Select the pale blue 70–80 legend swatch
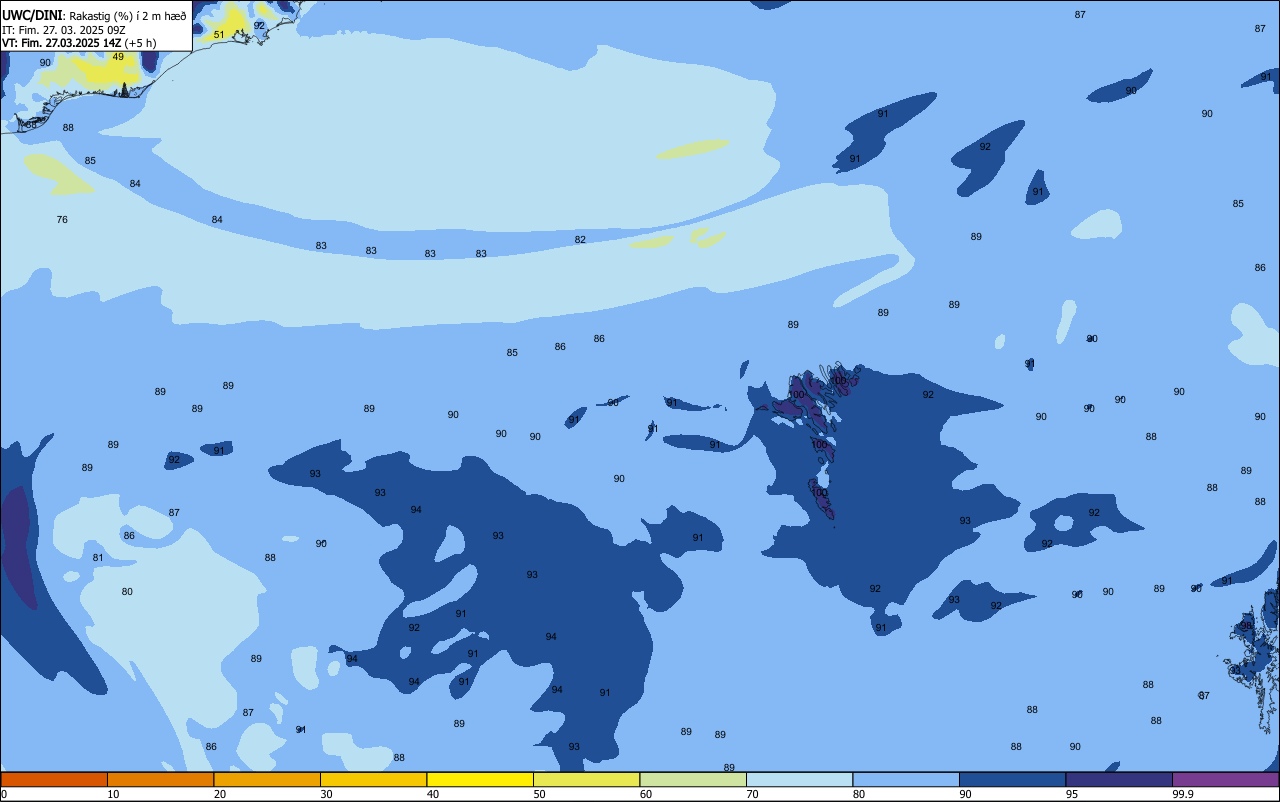The width and height of the screenshot is (1280, 802). (799, 779)
